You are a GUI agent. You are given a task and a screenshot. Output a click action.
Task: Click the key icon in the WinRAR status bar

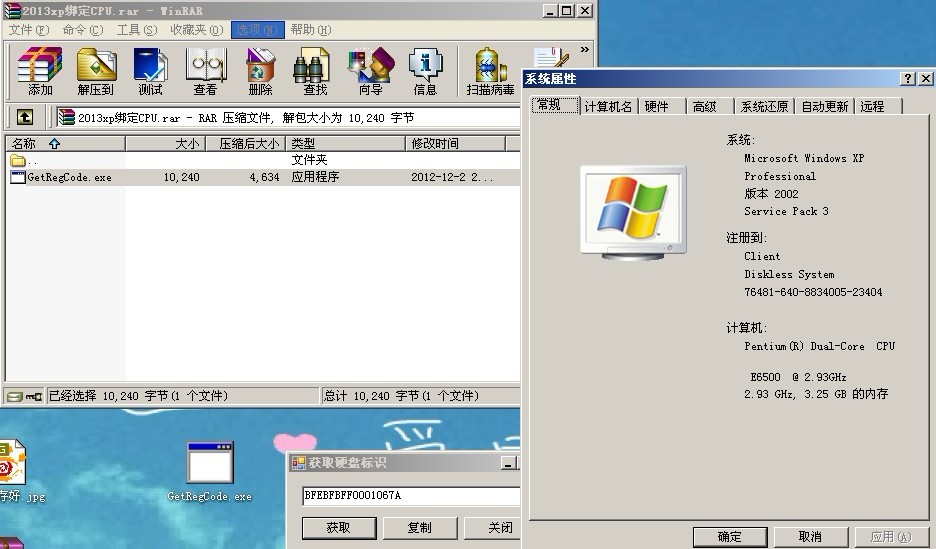coord(34,396)
